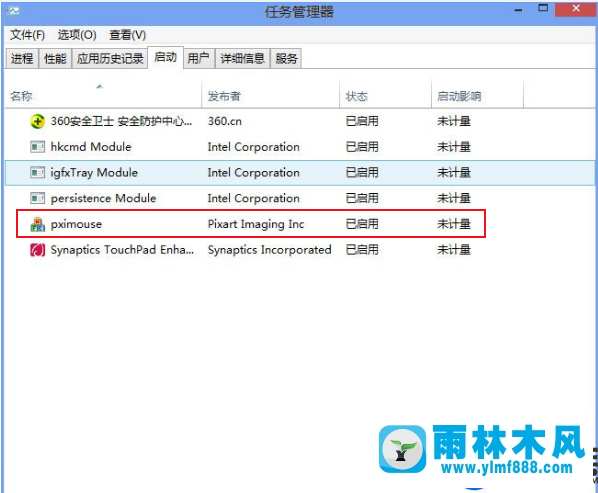Maximize the Task Manager window

543,8
